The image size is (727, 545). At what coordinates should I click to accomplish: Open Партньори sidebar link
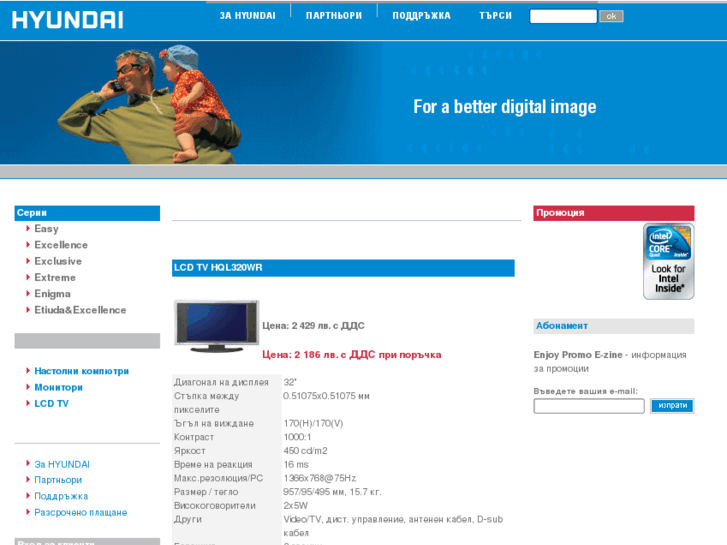coord(58,480)
